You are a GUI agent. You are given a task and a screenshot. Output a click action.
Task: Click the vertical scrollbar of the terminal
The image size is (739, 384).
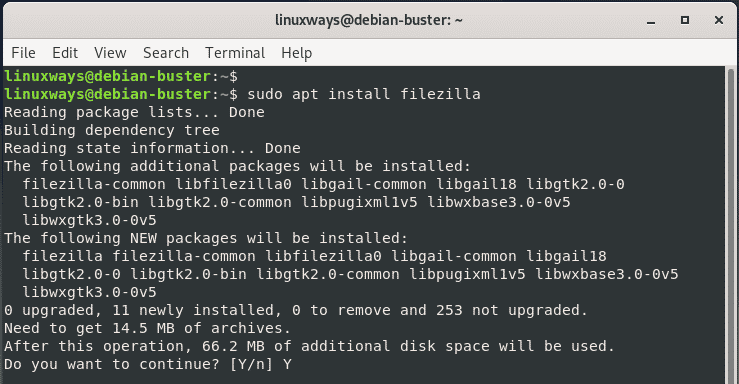click(x=731, y=225)
